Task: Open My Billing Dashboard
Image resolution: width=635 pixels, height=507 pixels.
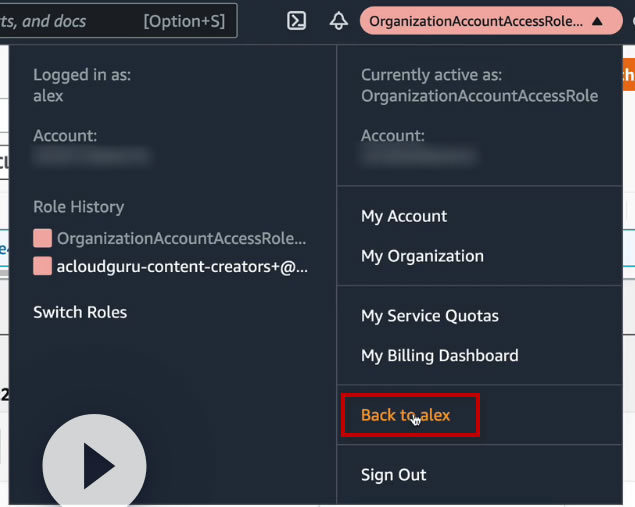Action: click(439, 355)
